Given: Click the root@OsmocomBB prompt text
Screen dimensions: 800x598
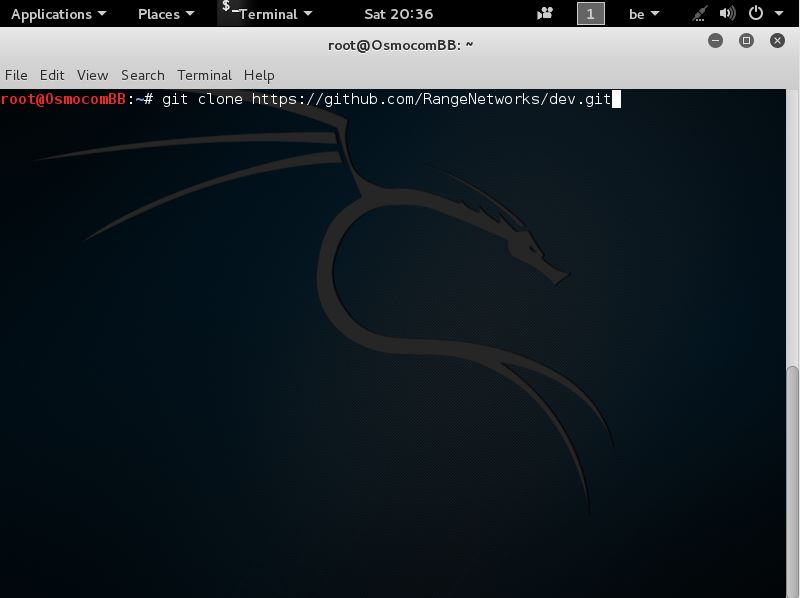Looking at the screenshot, I should tap(63, 99).
